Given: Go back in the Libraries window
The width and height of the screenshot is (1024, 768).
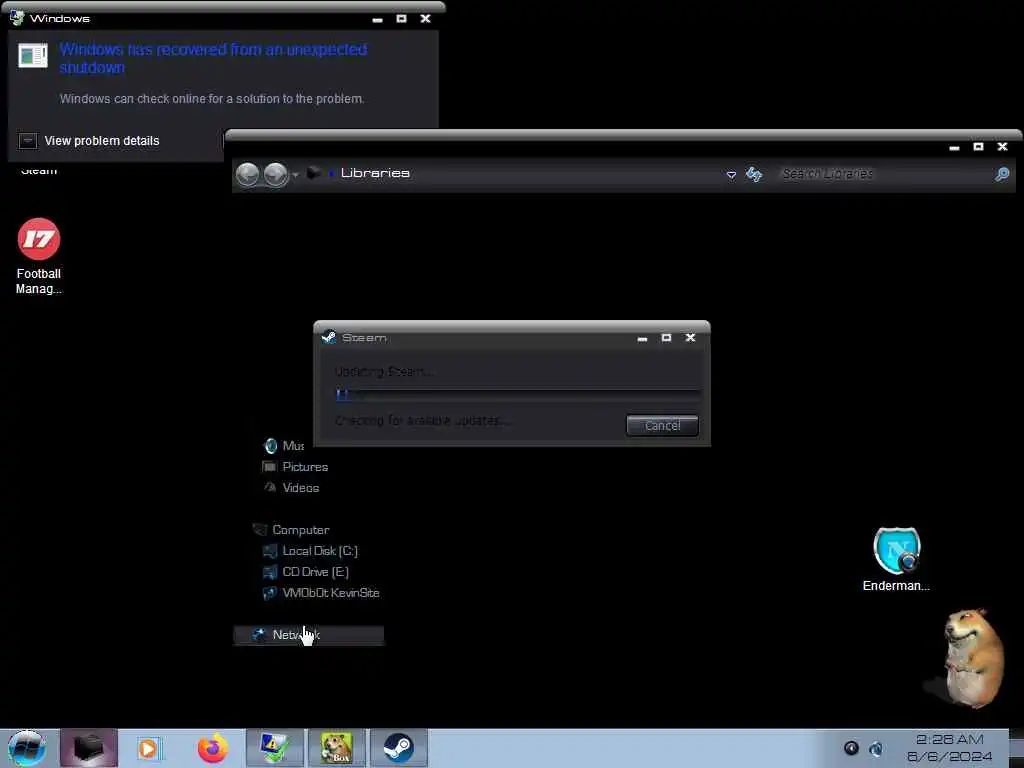Looking at the screenshot, I should click(248, 174).
